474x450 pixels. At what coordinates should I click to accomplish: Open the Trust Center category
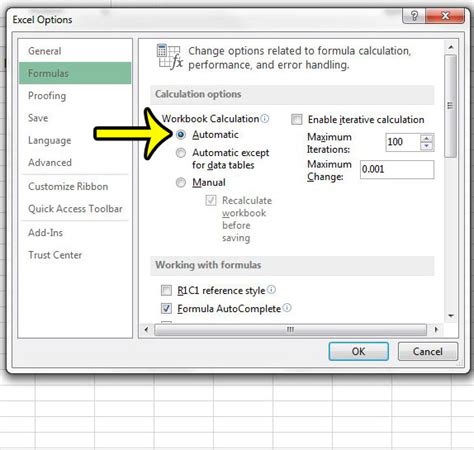(x=75, y=255)
